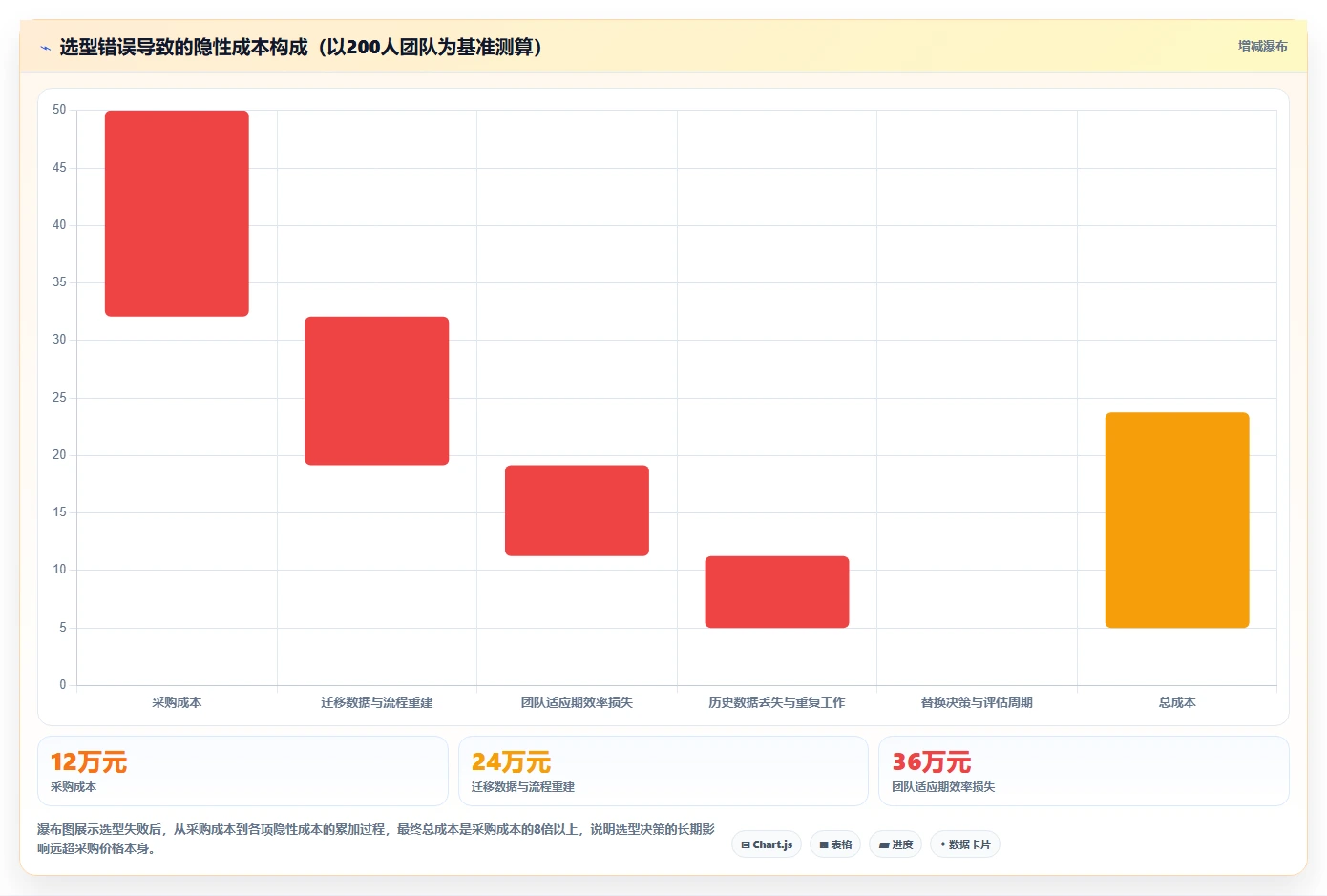Image resolution: width=1327 pixels, height=896 pixels.
Task: Open the 12万元 采购成本 stat card
Action: (242, 771)
